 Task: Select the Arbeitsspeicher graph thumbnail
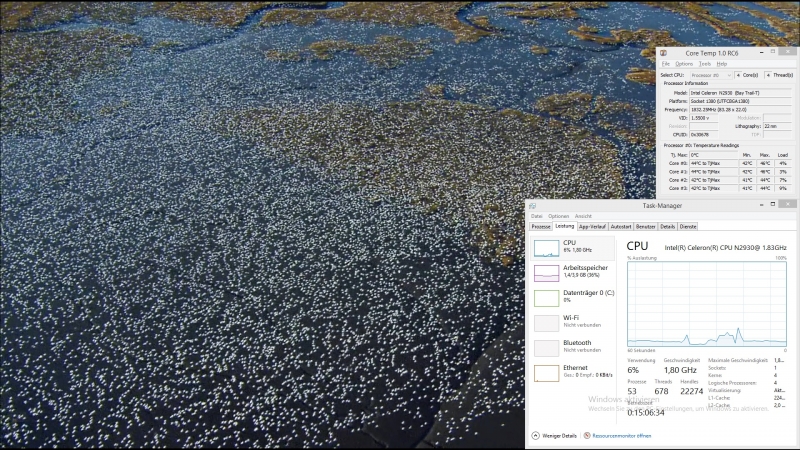tap(546, 273)
